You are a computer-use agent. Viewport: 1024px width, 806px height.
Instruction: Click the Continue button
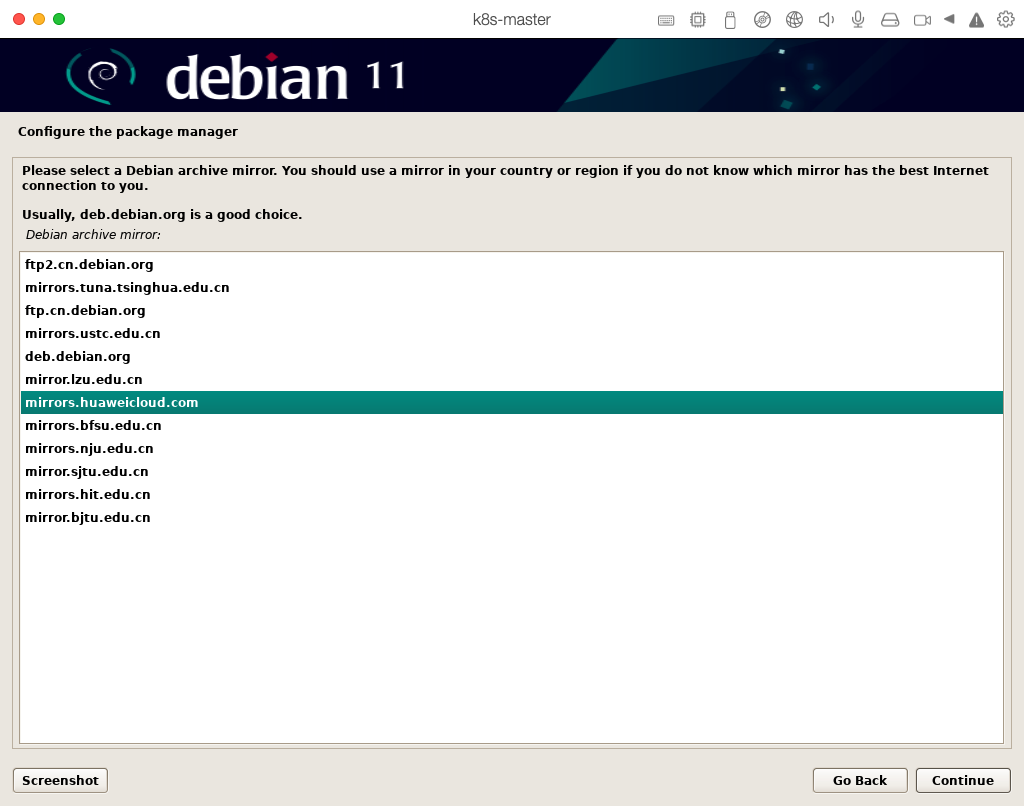click(963, 780)
